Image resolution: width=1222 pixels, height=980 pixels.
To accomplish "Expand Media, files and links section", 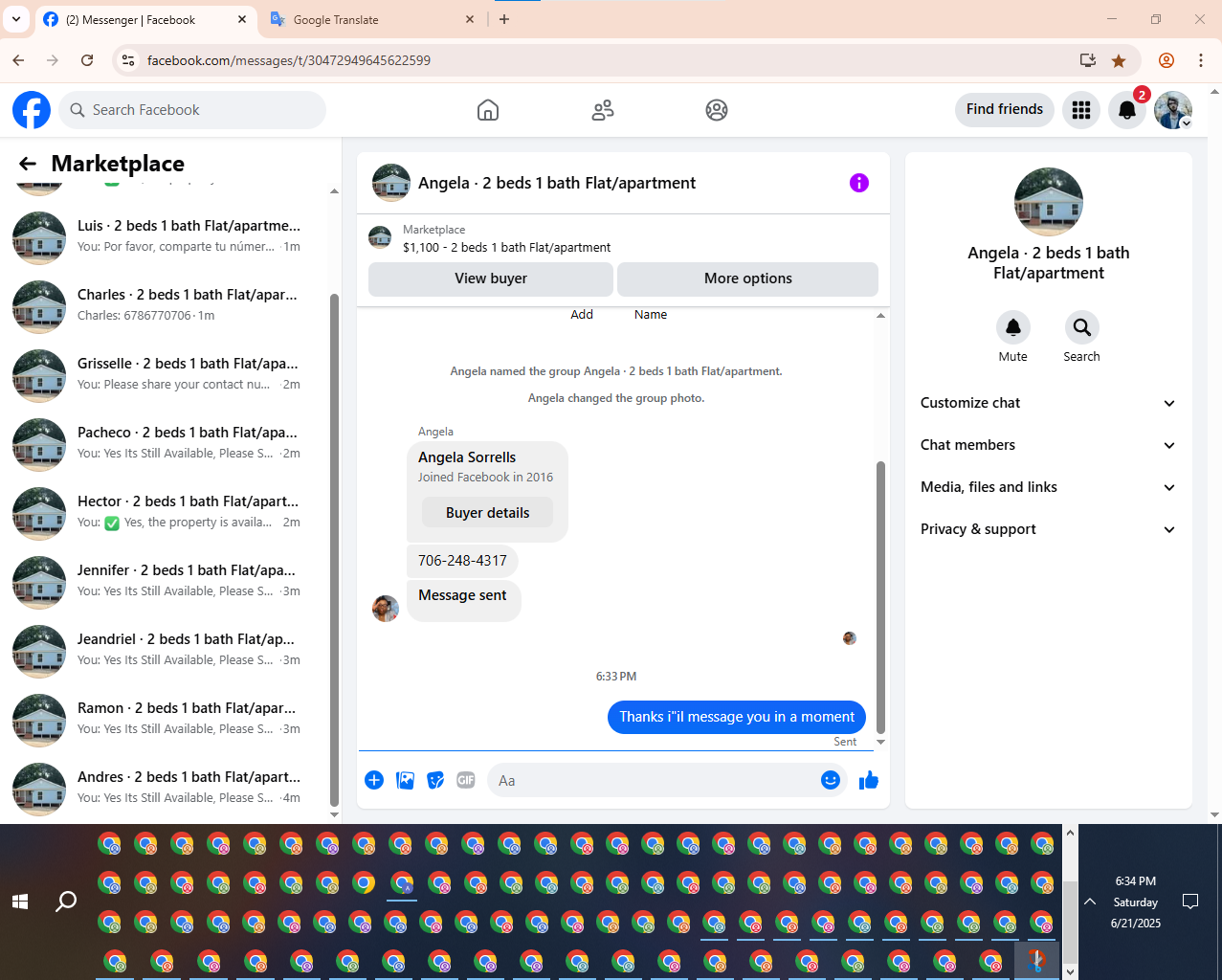I will click(1049, 487).
